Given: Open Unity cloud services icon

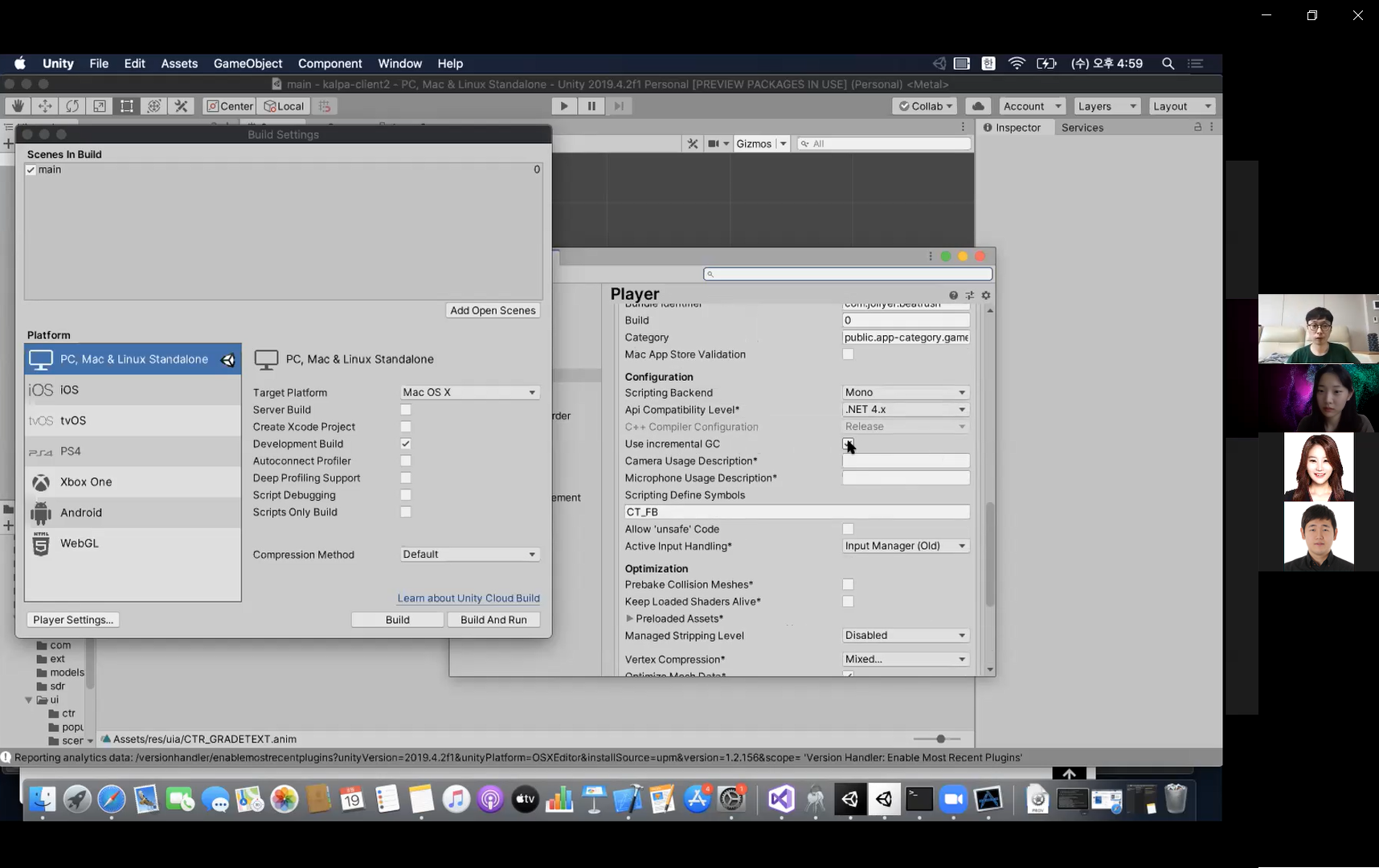Looking at the screenshot, I should coord(978,106).
